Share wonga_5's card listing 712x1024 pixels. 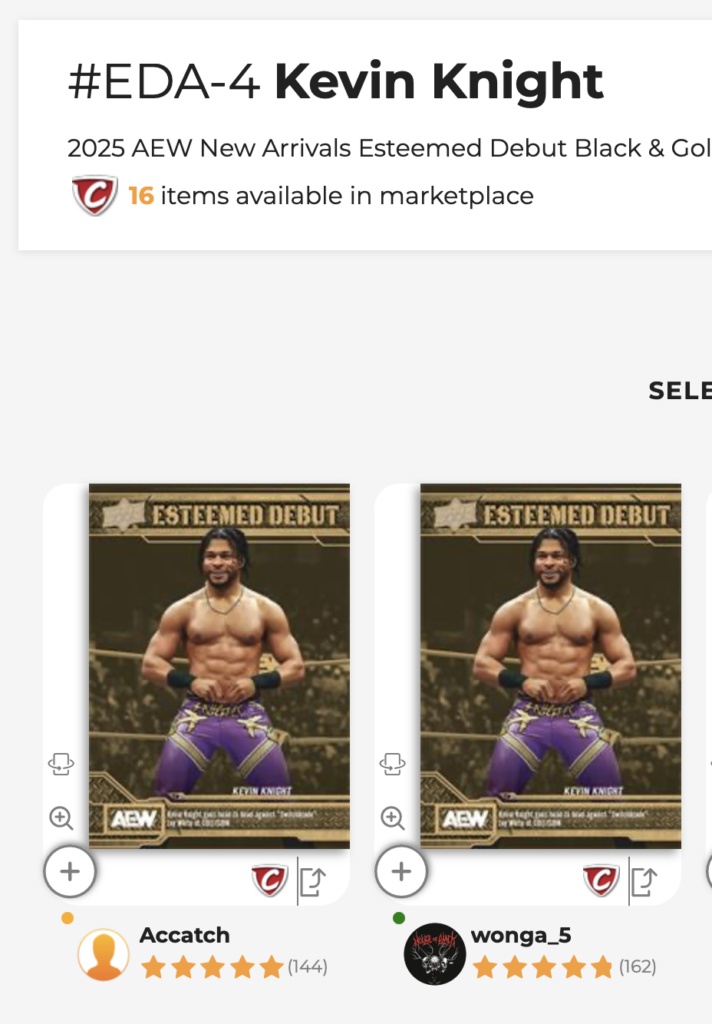[644, 882]
